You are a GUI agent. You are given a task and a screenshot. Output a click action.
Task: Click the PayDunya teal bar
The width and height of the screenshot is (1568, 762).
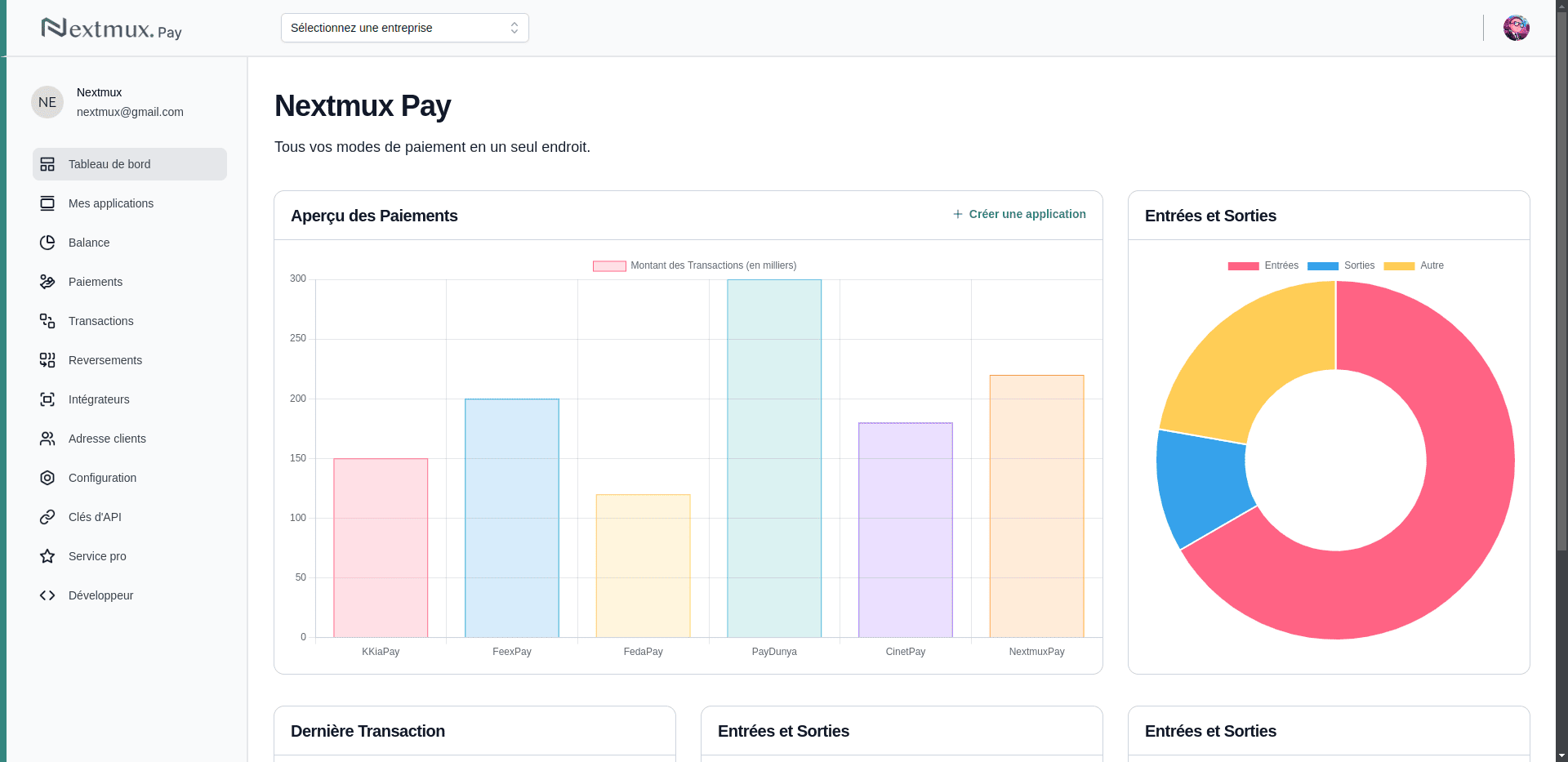coord(774,458)
